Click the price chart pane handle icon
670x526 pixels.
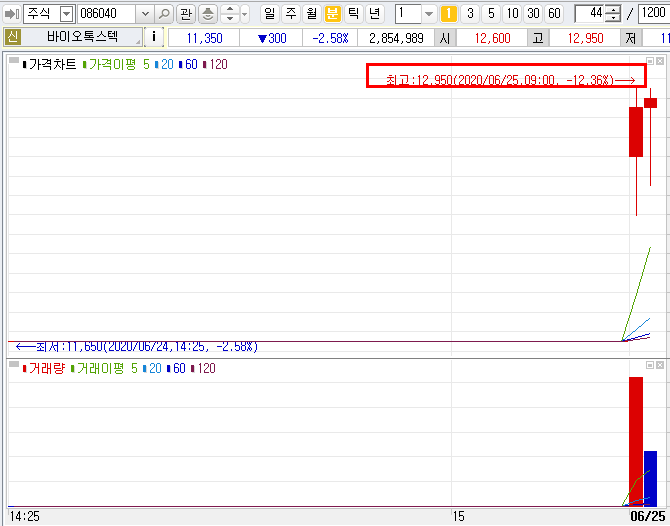14,60
